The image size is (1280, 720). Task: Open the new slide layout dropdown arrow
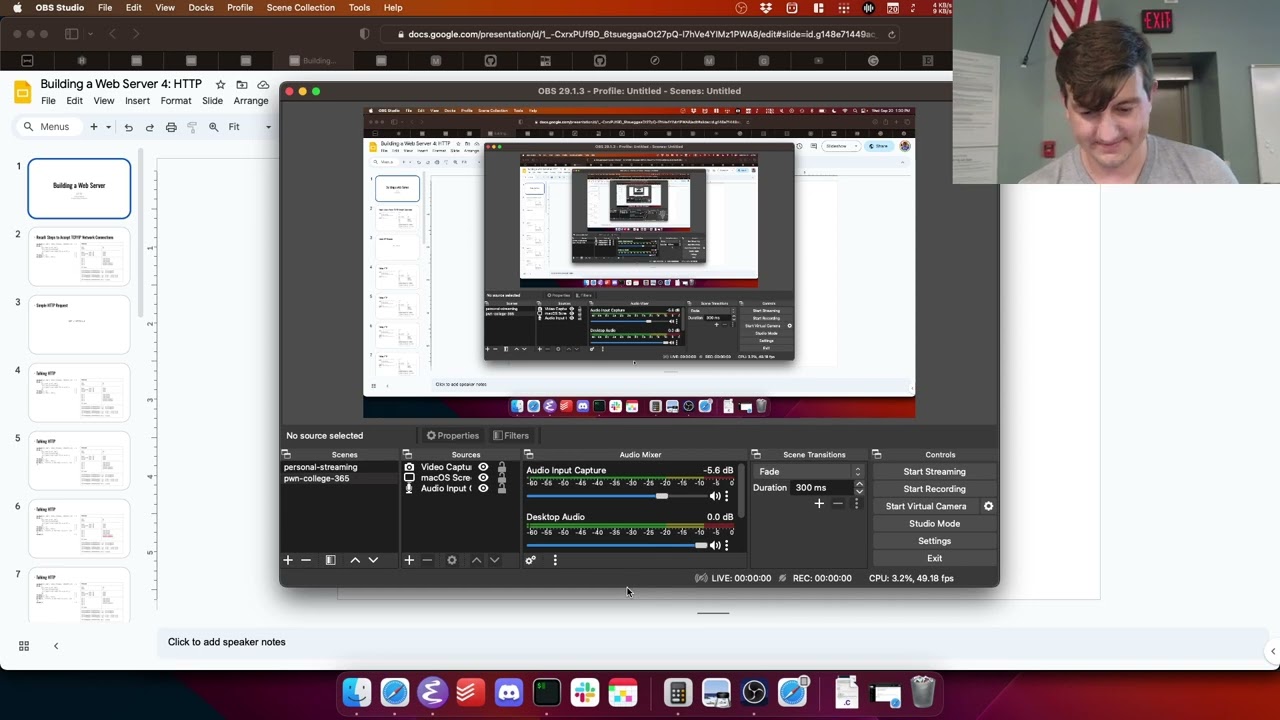[108, 127]
